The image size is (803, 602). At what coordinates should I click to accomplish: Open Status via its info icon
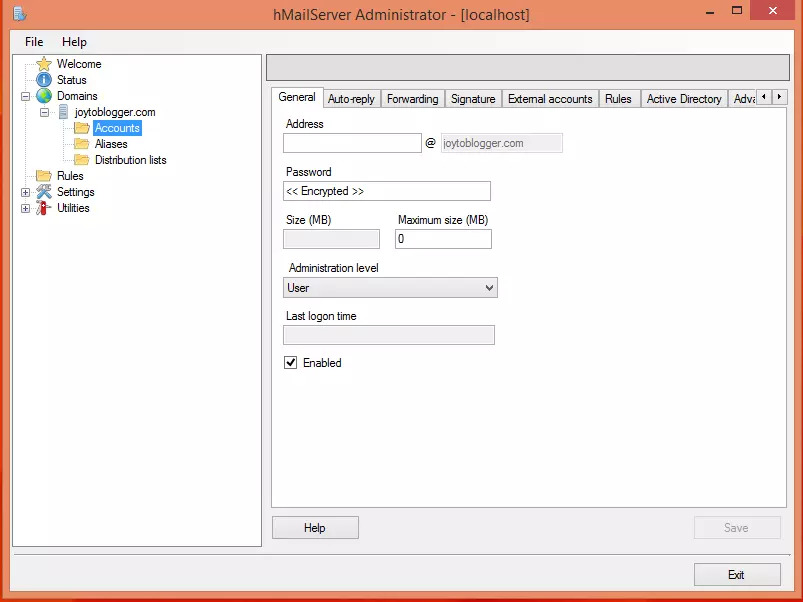pos(44,80)
